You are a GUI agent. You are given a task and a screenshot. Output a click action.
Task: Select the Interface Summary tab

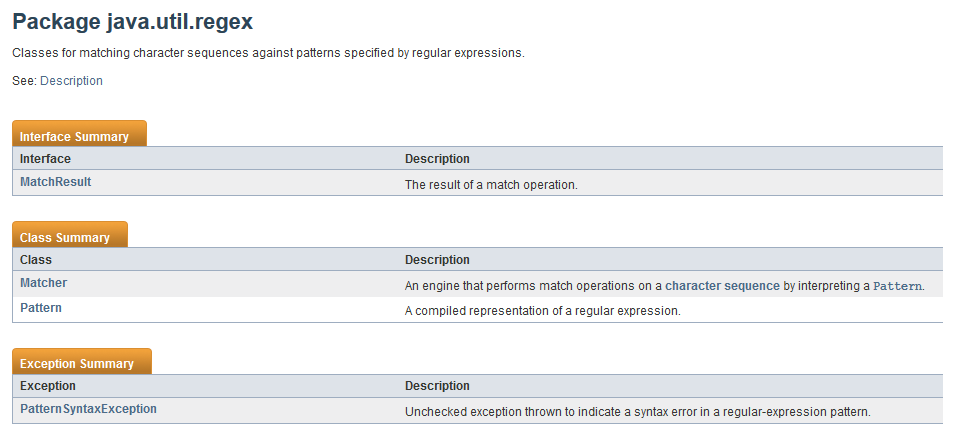[x=75, y=136]
